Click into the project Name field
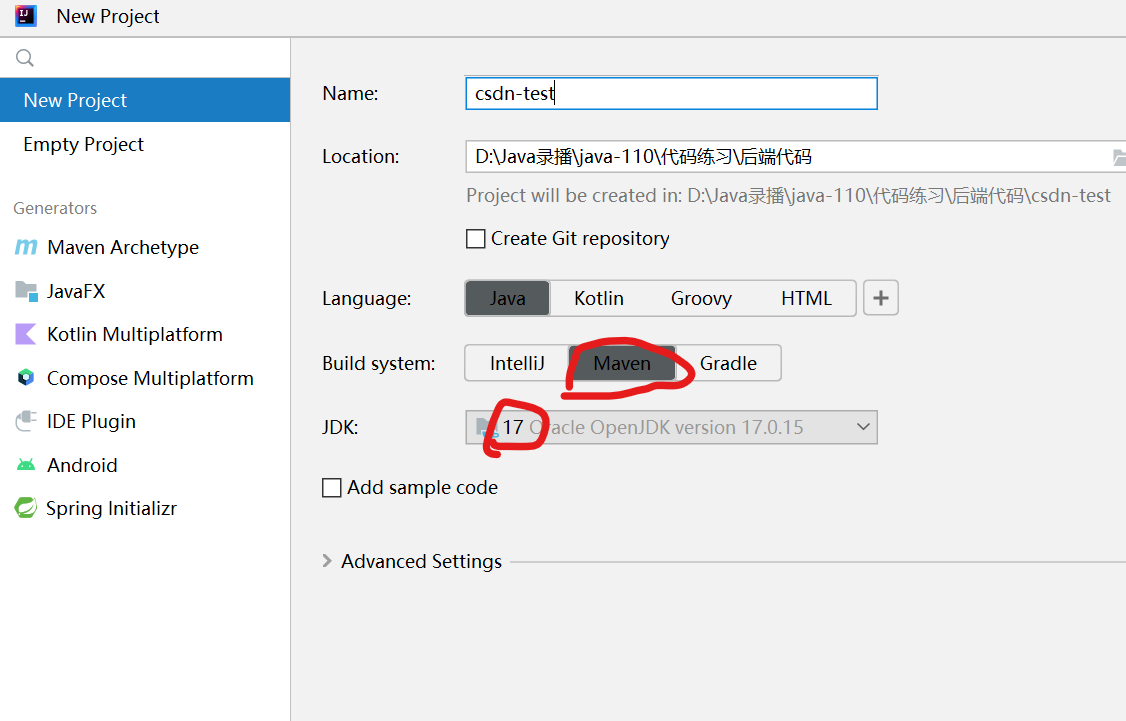The image size is (1126, 721). [671, 93]
